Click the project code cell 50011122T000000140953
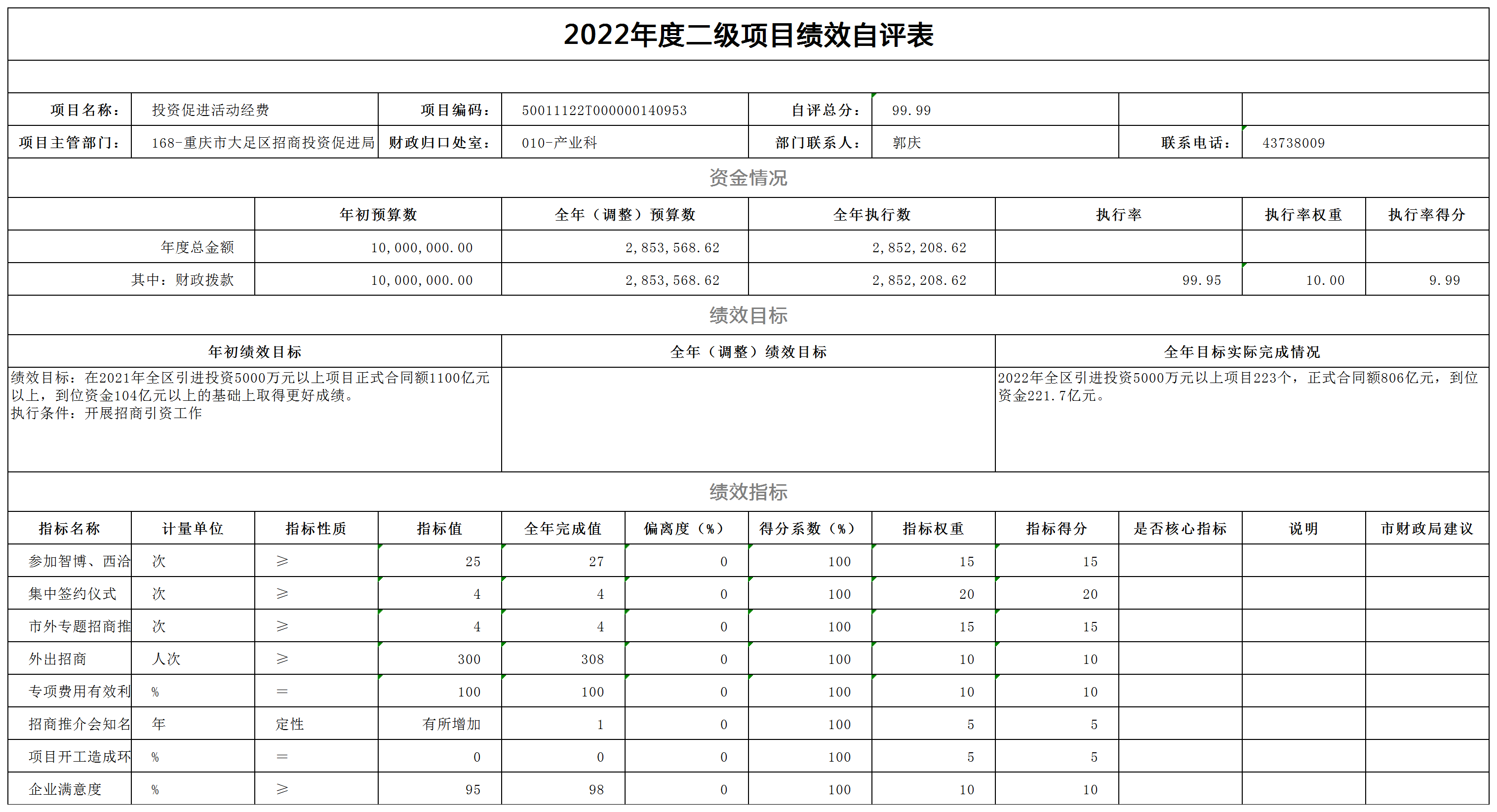 (625, 109)
